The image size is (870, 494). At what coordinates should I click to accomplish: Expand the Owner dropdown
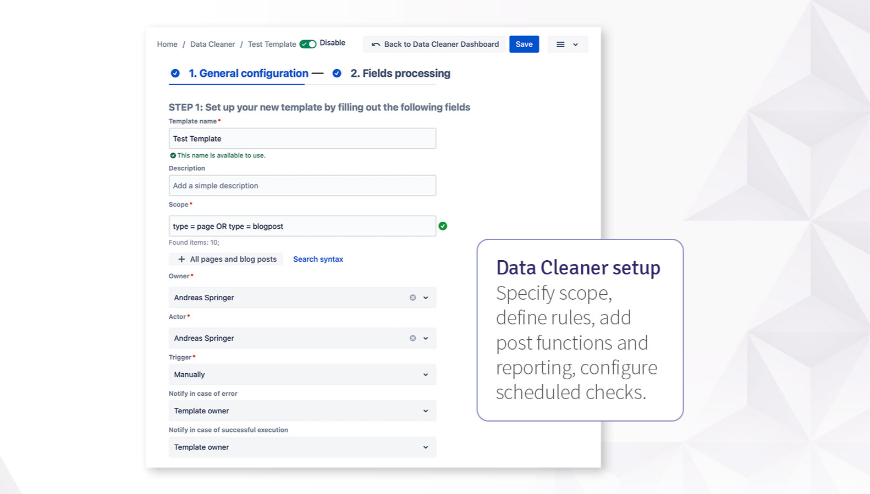426,298
